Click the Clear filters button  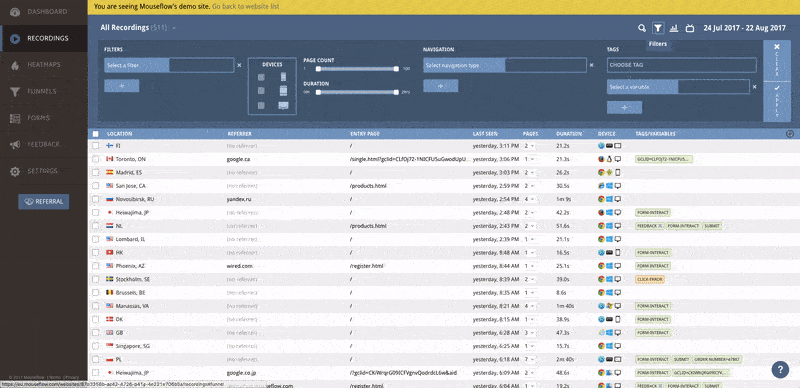[x=777, y=60]
